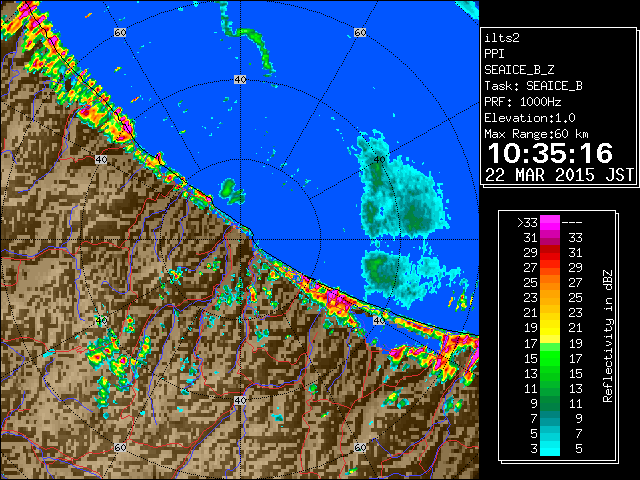Pick the cyan segment beside left-column label 3
This screenshot has height=480, width=640.
[x=550, y=448]
